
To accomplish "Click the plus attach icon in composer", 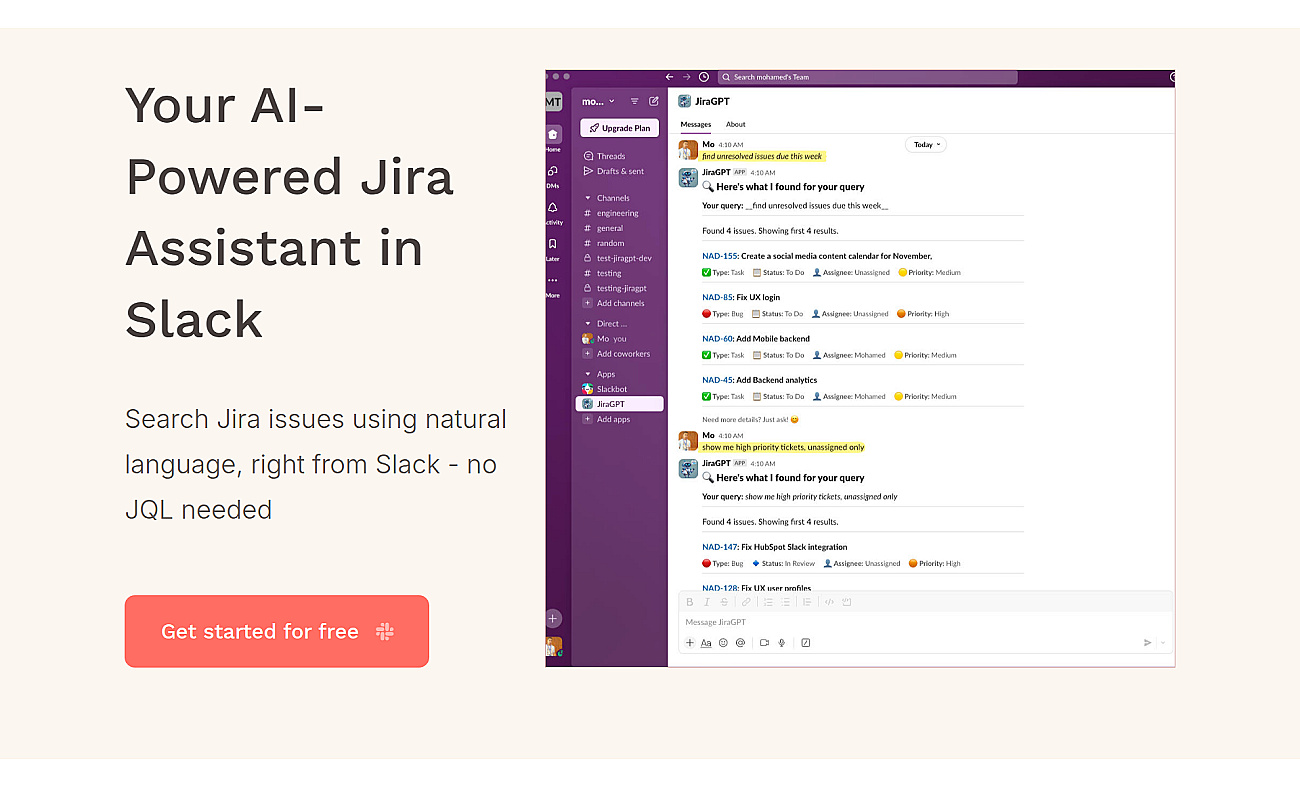I will 690,643.
